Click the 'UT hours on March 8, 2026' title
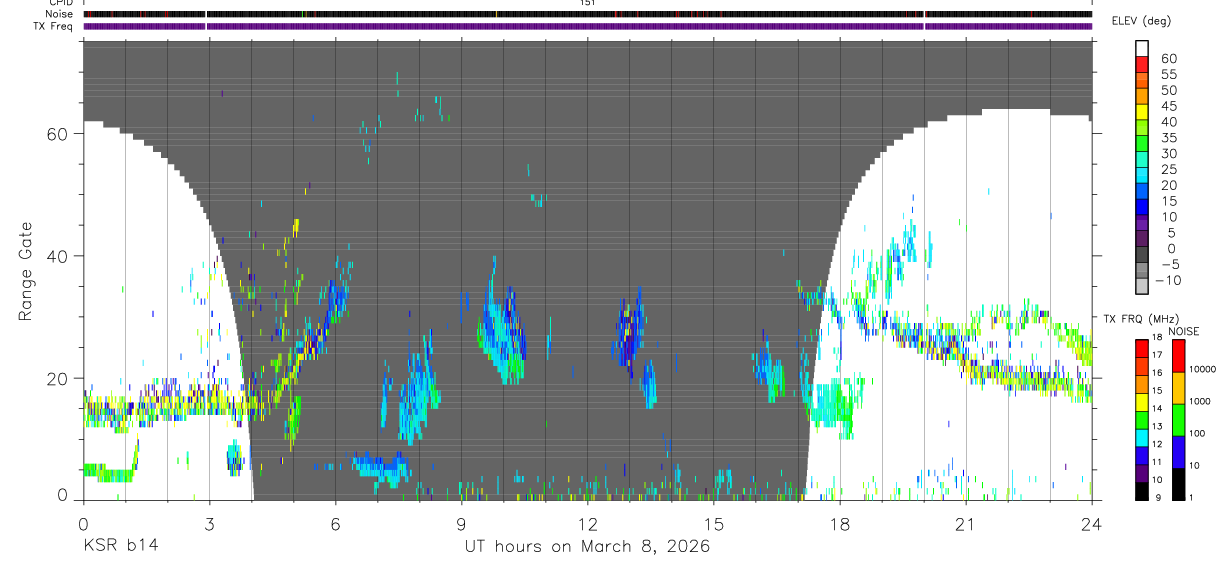 (587, 547)
